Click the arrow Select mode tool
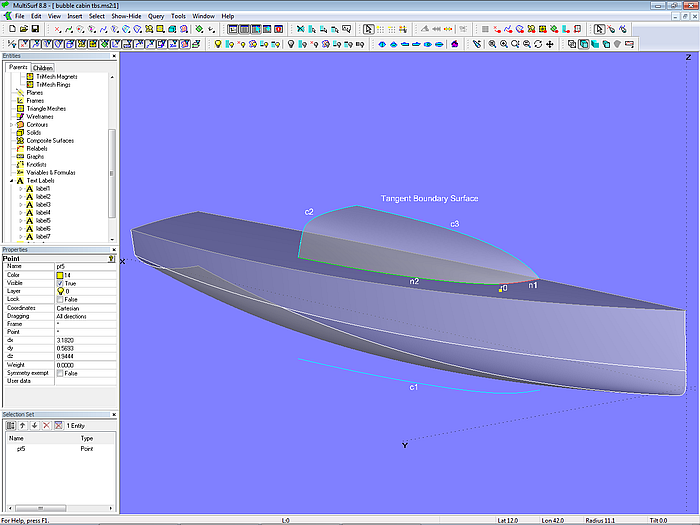The width and height of the screenshot is (700, 525). 368,30
